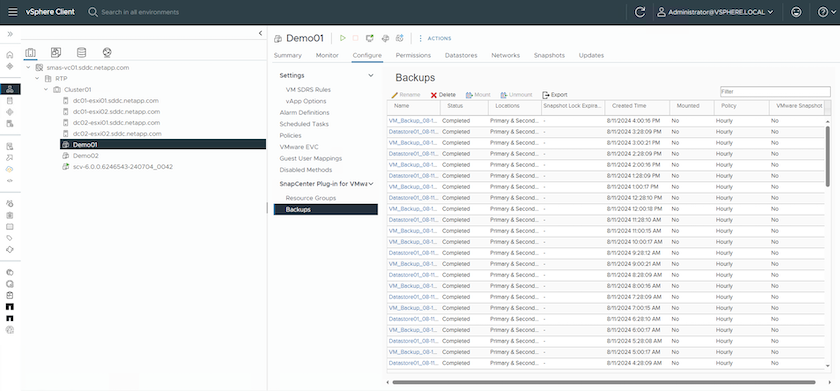Click the Rename button
This screenshot has width=840, height=391.
pos(406,95)
